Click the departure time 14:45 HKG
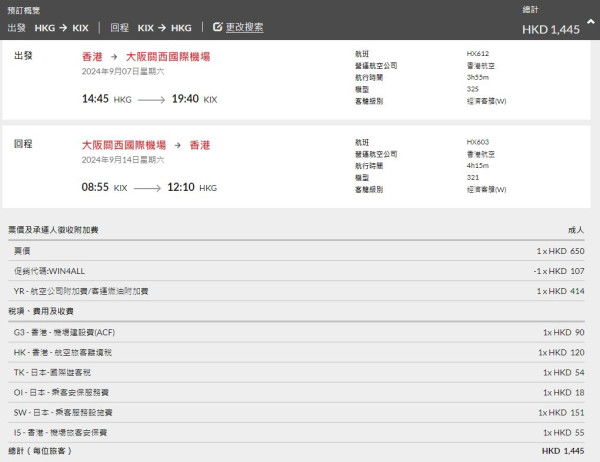This screenshot has width=600, height=462. 107,99
